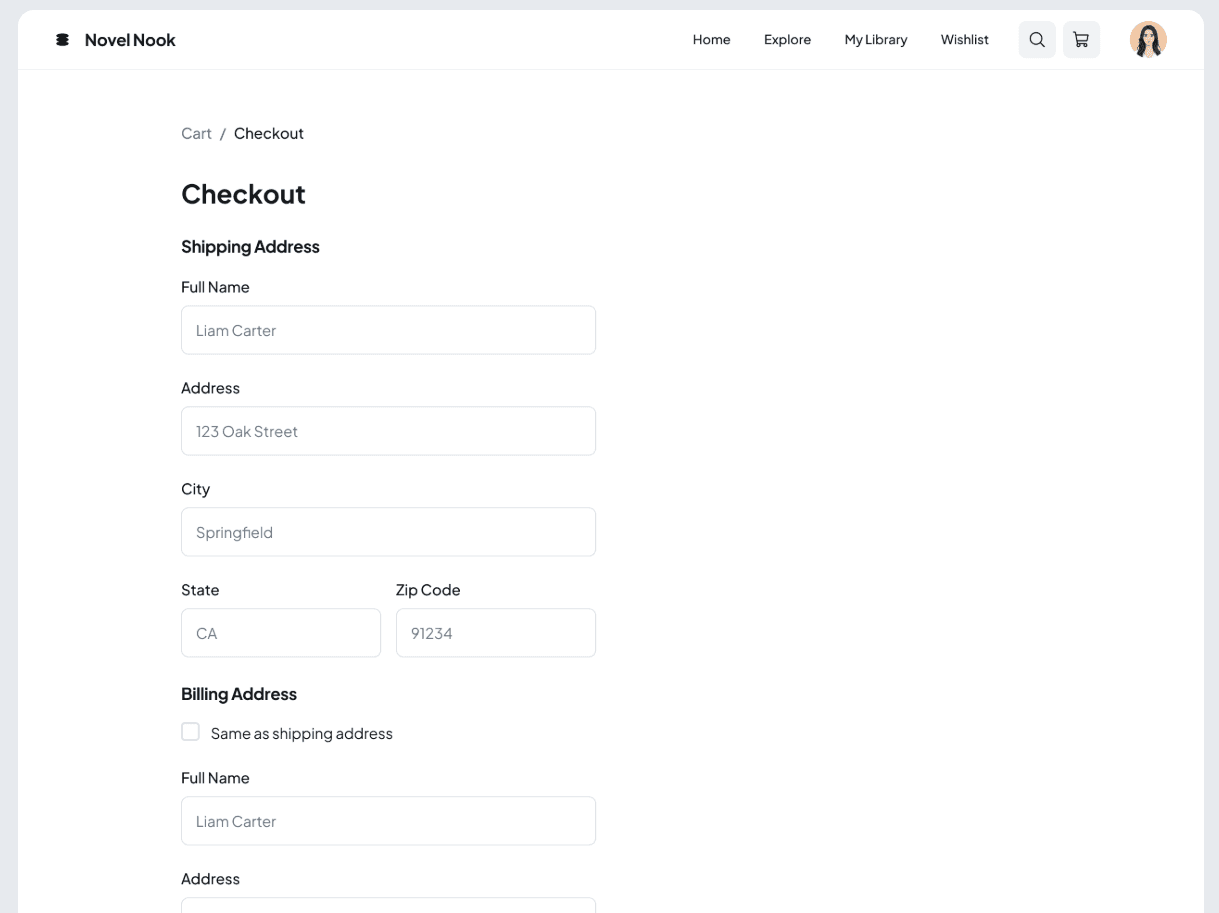This screenshot has height=913, width=1219.
Task: Open My Library from the navigation
Action: pyautogui.click(x=875, y=40)
